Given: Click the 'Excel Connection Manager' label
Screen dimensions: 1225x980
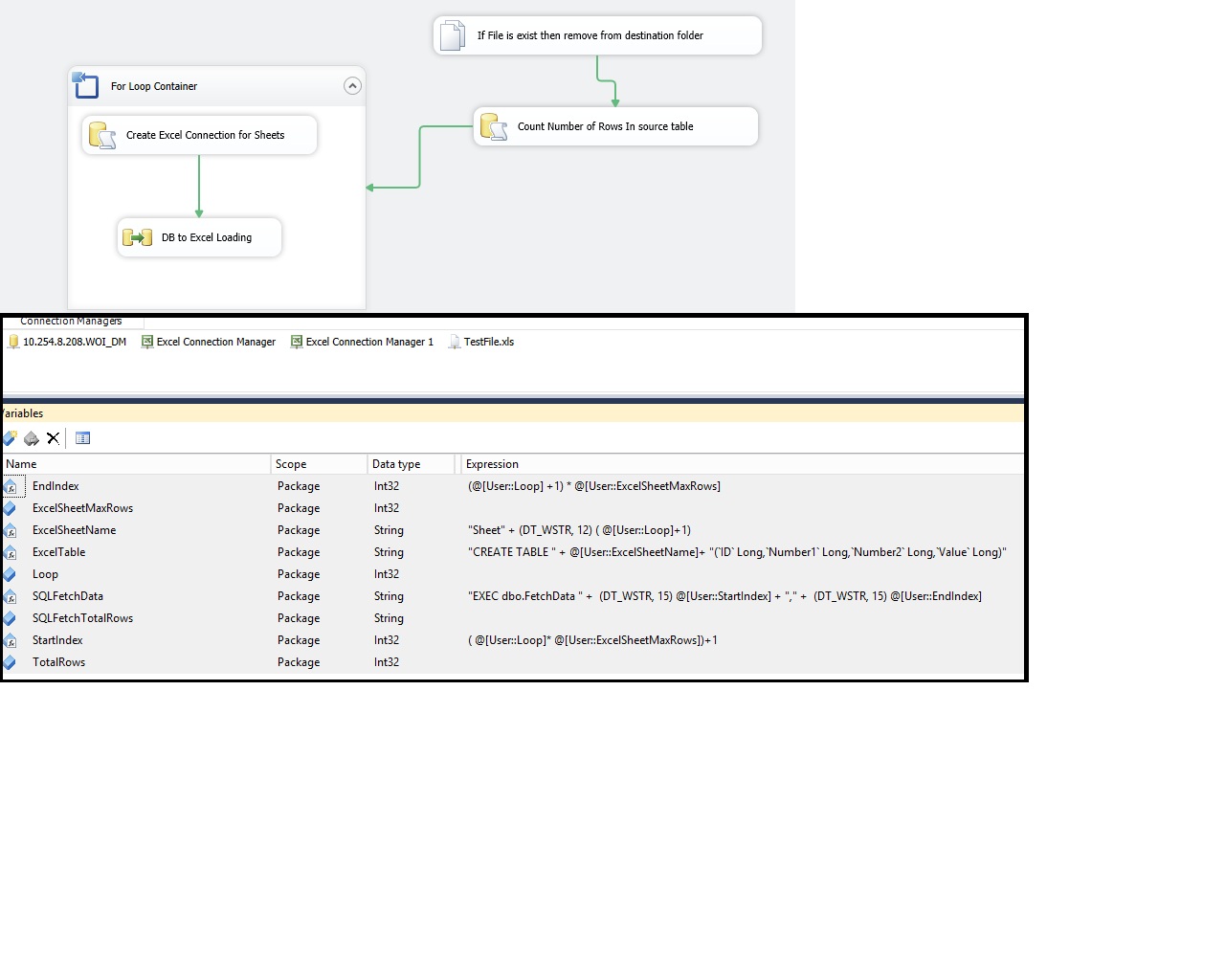Looking at the screenshot, I should [216, 342].
